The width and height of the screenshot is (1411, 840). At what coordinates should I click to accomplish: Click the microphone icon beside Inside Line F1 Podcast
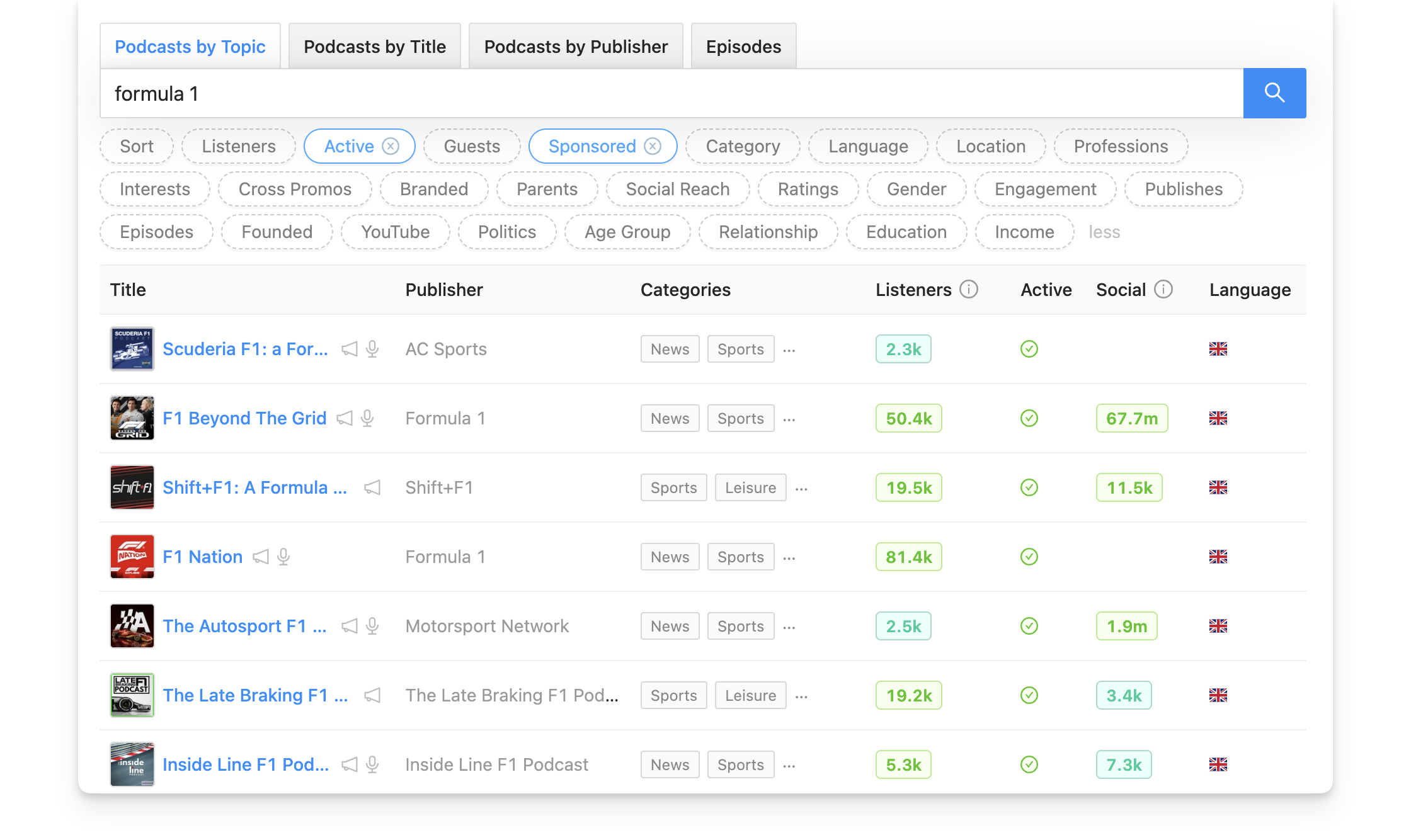pos(372,764)
